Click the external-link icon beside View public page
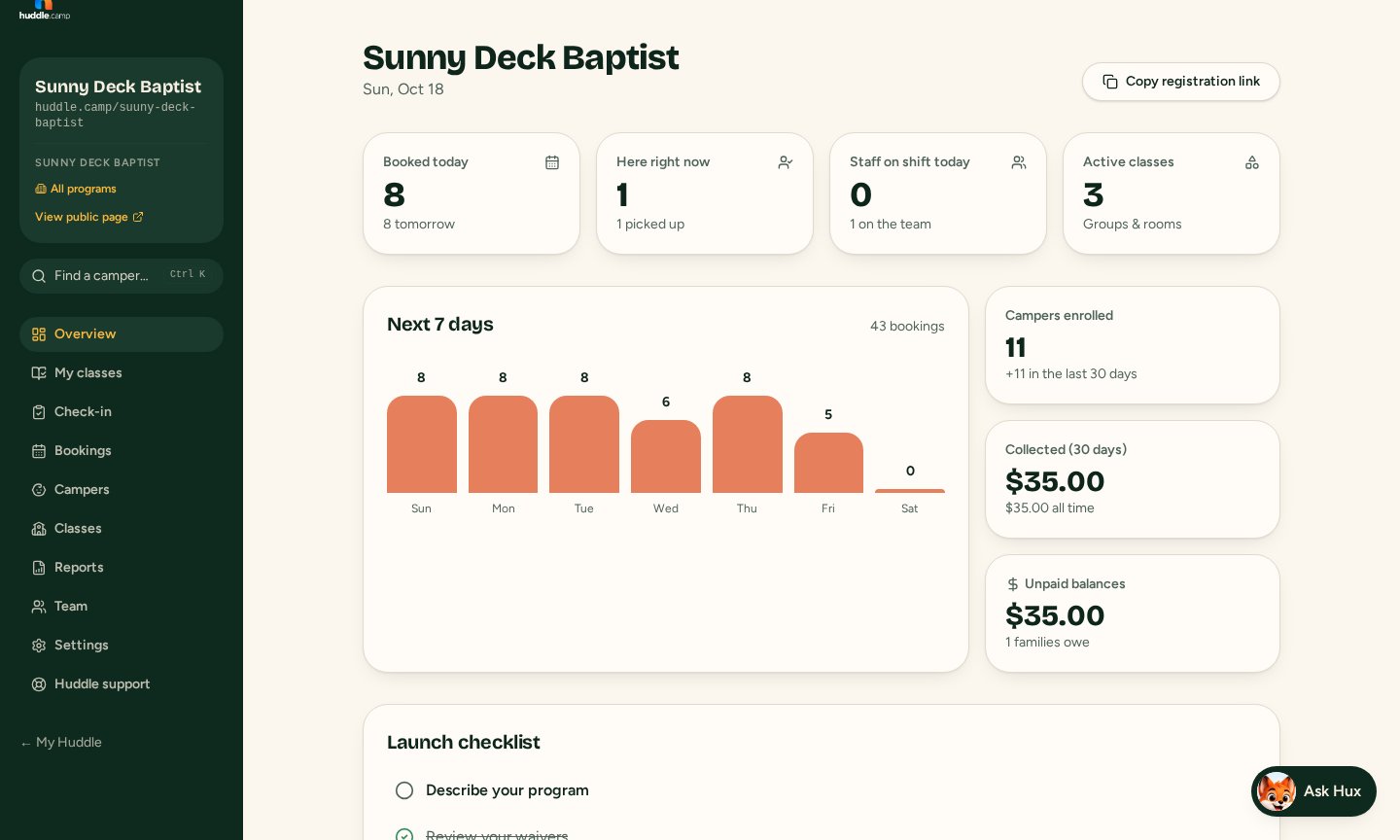 pyautogui.click(x=138, y=217)
